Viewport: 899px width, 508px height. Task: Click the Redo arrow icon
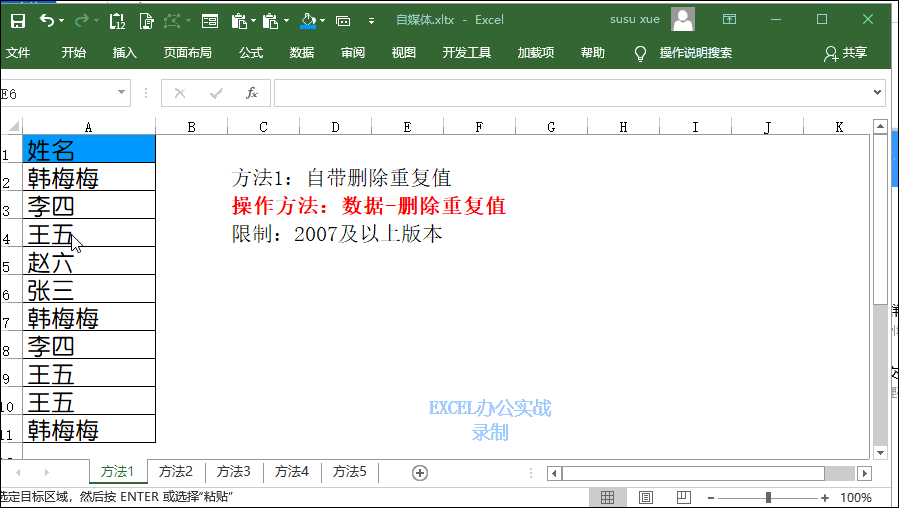82,21
